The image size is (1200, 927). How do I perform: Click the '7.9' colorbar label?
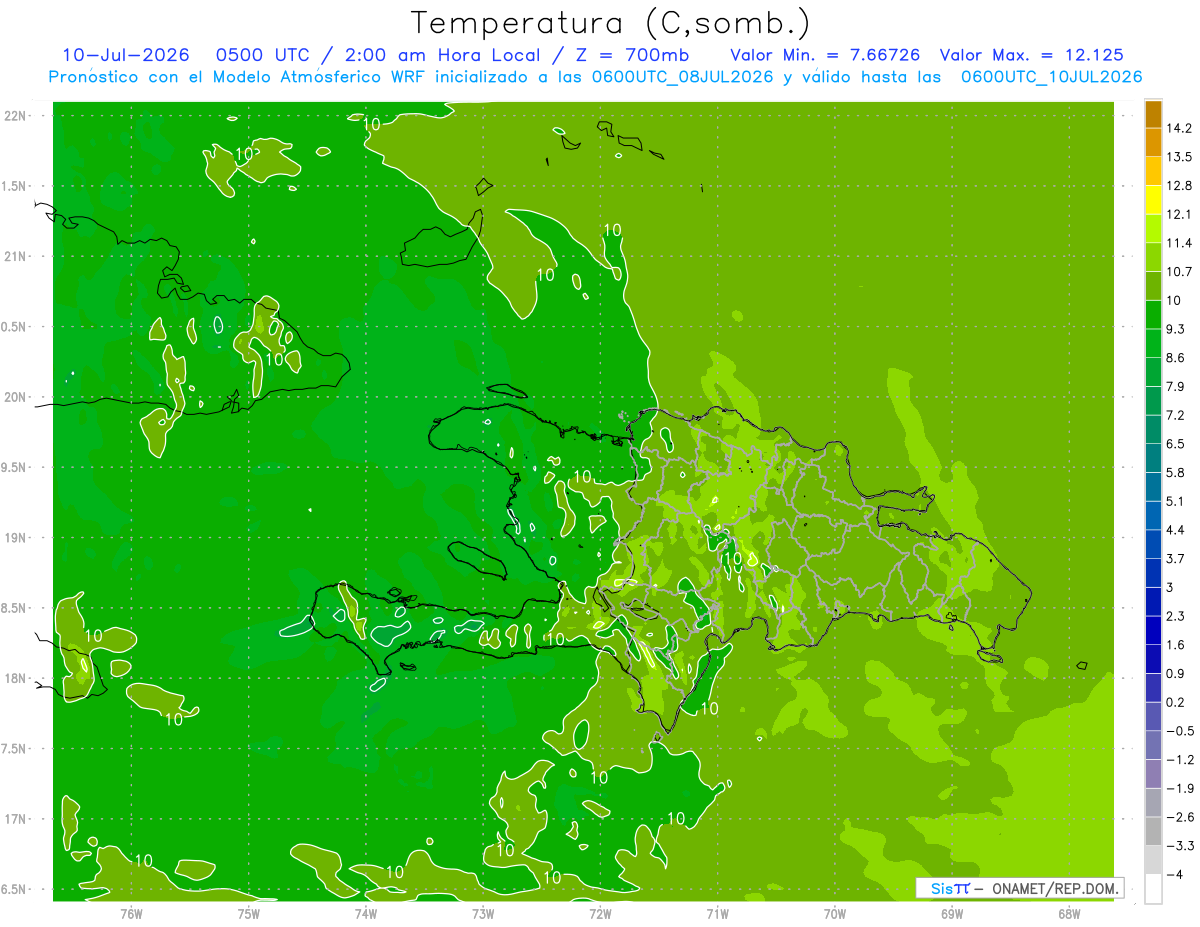pyautogui.click(x=1176, y=387)
